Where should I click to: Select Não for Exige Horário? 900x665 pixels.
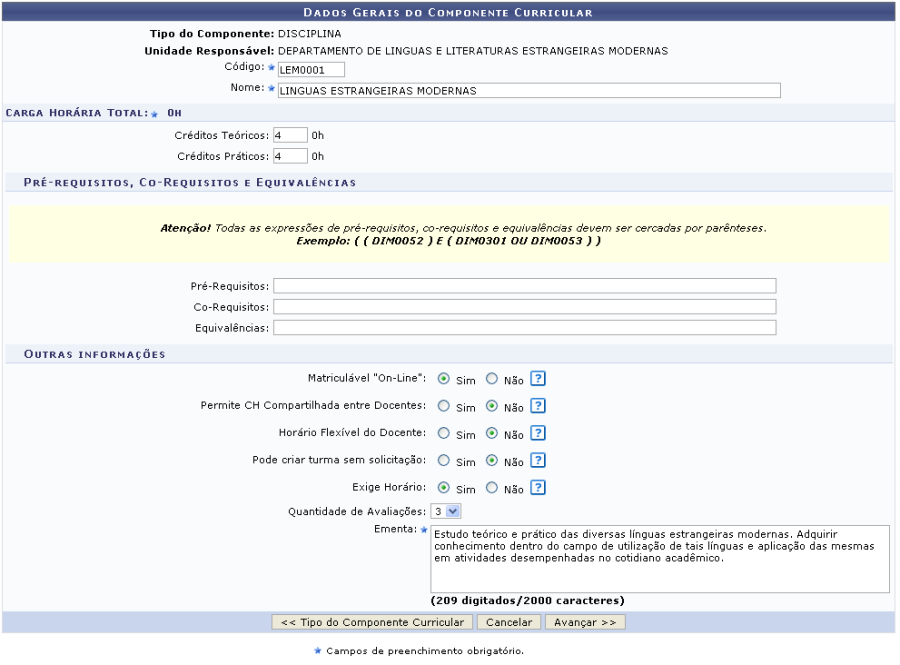point(491,488)
